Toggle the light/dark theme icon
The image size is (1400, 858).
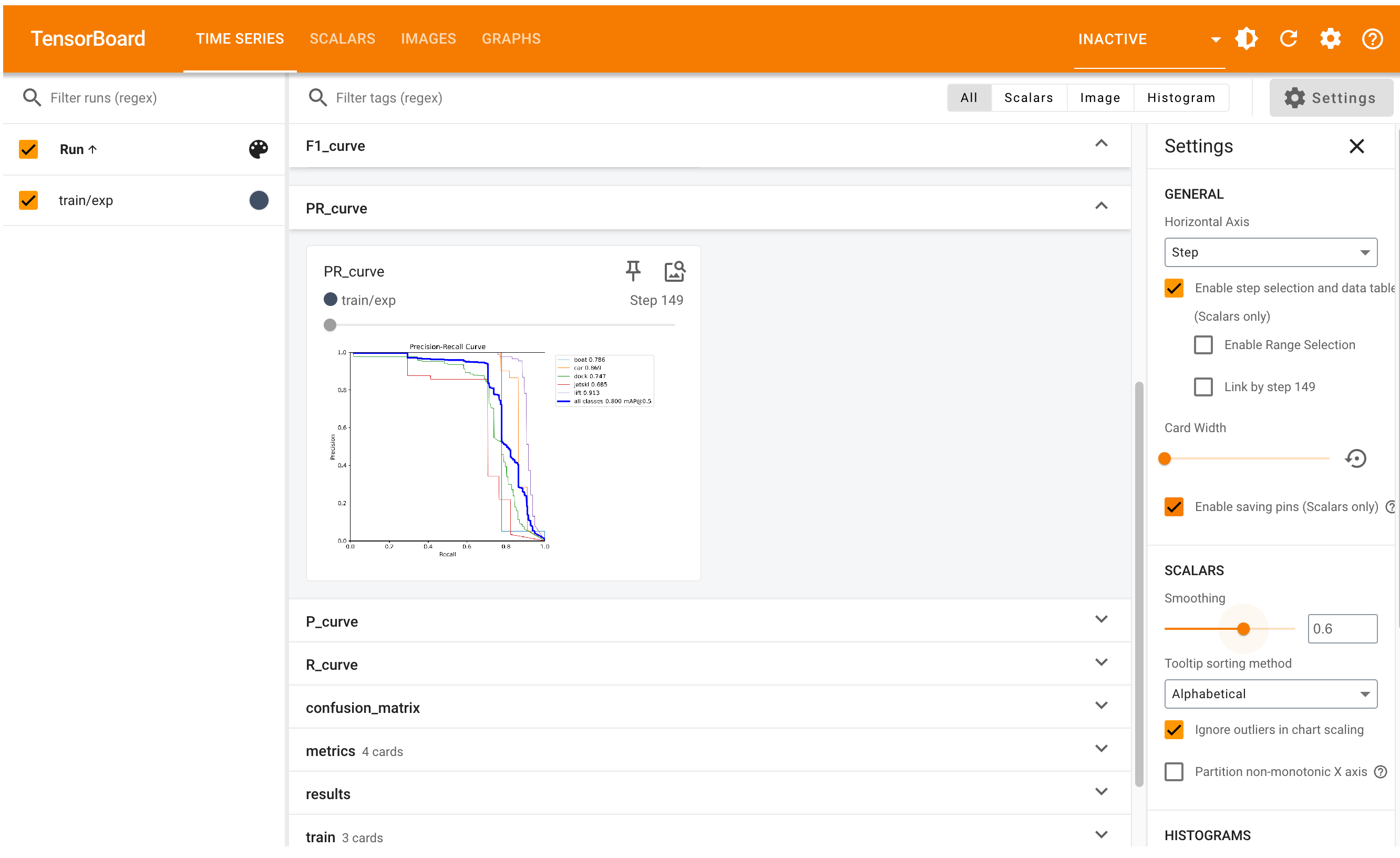click(1246, 39)
